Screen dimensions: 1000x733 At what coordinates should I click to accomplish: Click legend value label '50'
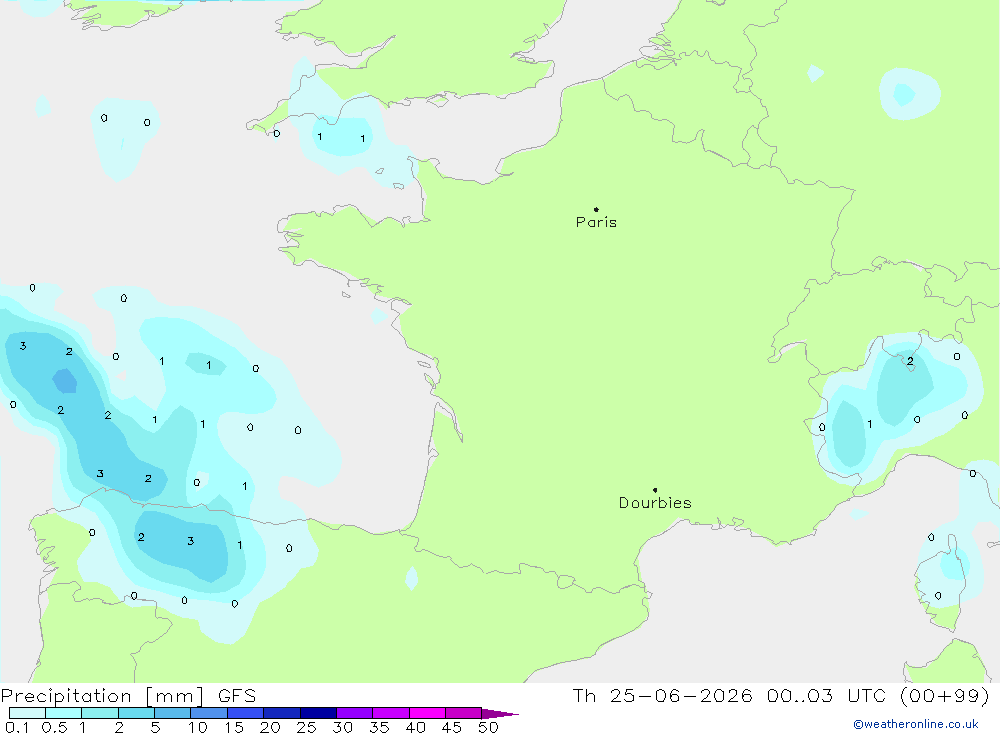click(488, 727)
